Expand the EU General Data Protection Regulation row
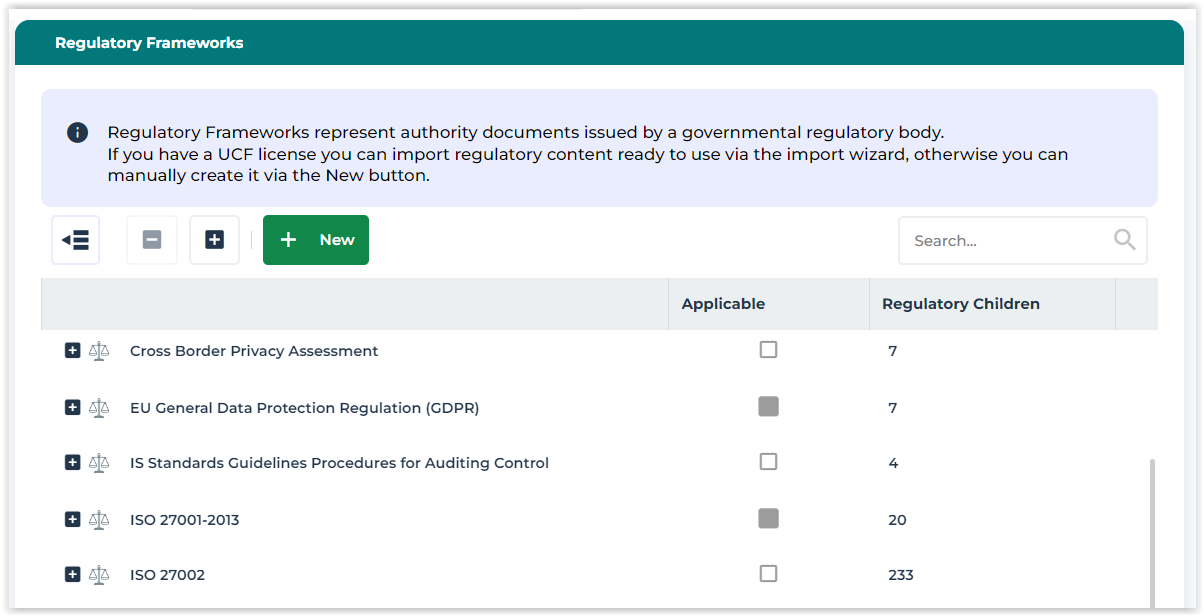Screen dimensions: 1204x616 [72, 408]
